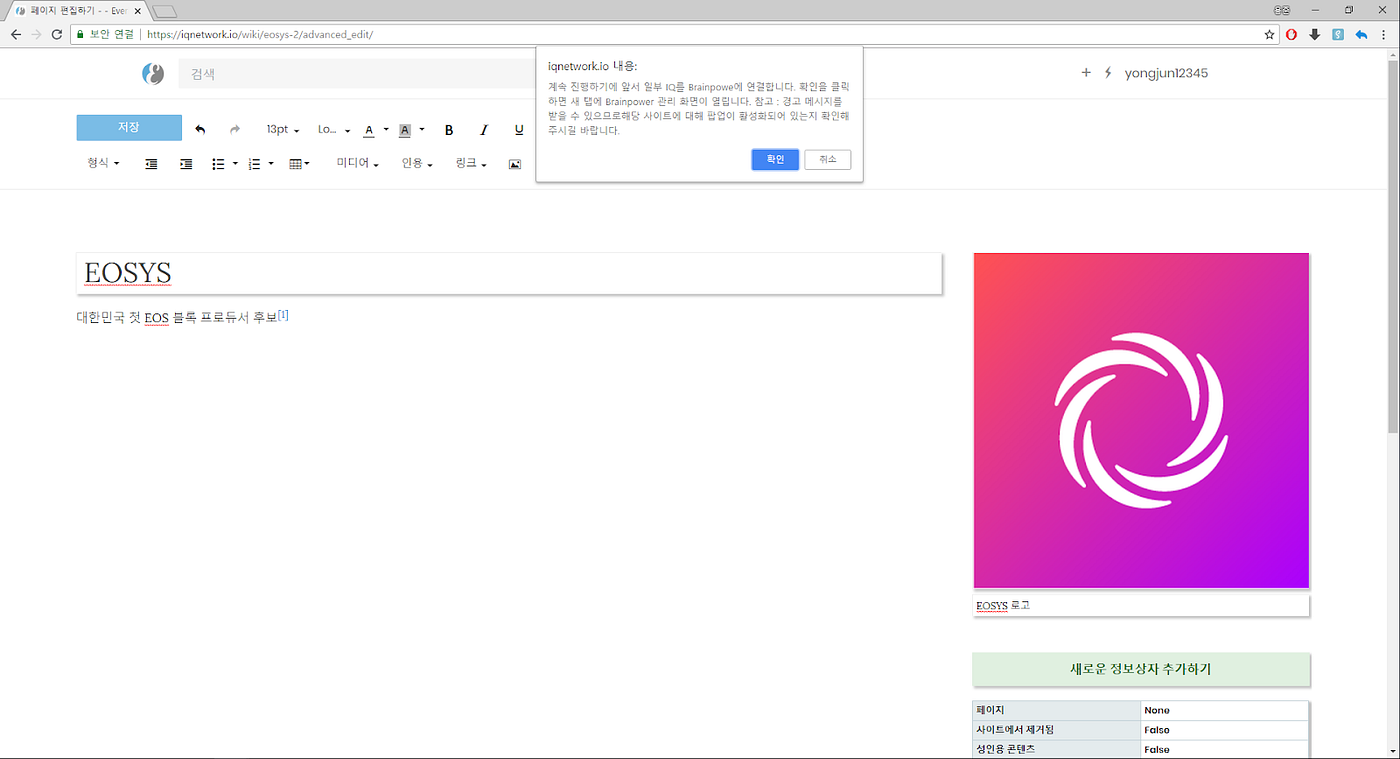Open the EOS link in the article text
Screen dimensions: 1400x759
[x=156, y=317]
